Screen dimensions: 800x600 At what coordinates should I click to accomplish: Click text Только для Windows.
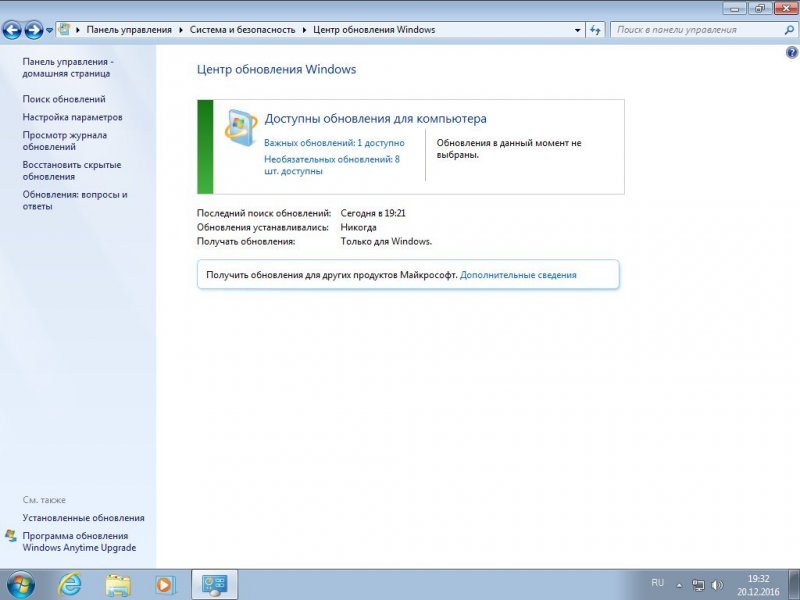pyautogui.click(x=386, y=242)
